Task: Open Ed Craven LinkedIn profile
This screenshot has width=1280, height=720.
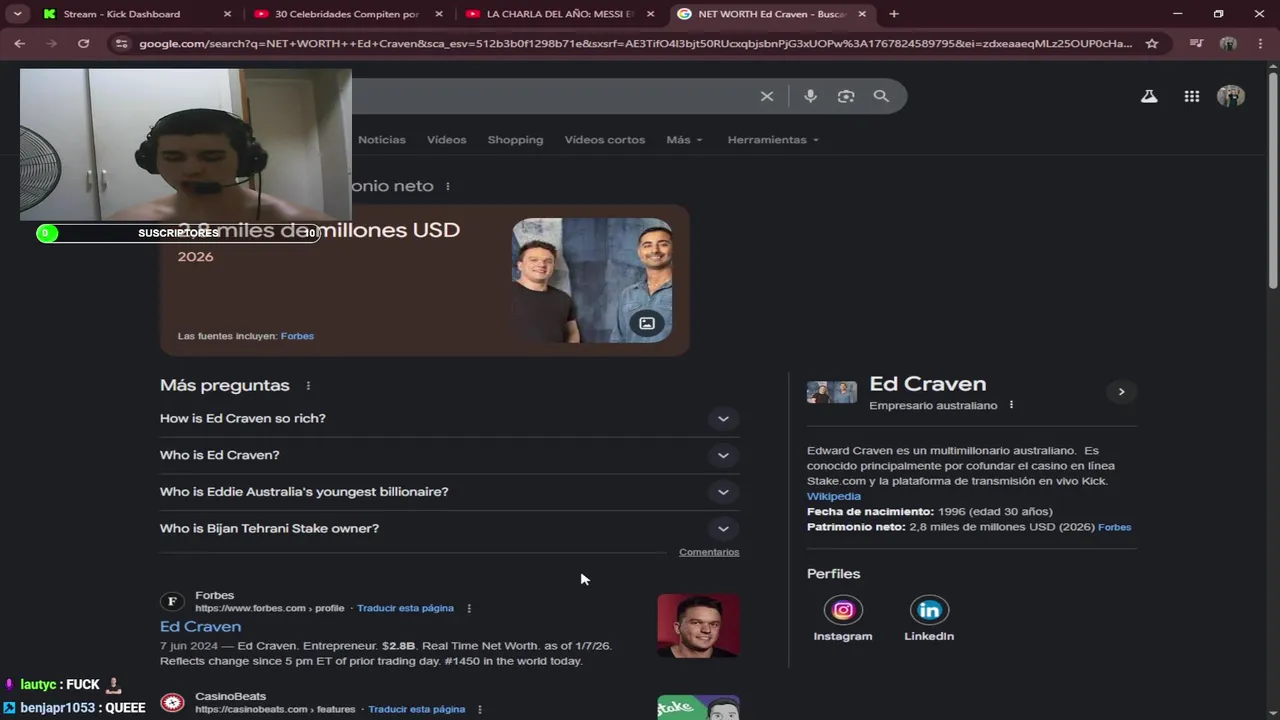Action: tap(929, 620)
